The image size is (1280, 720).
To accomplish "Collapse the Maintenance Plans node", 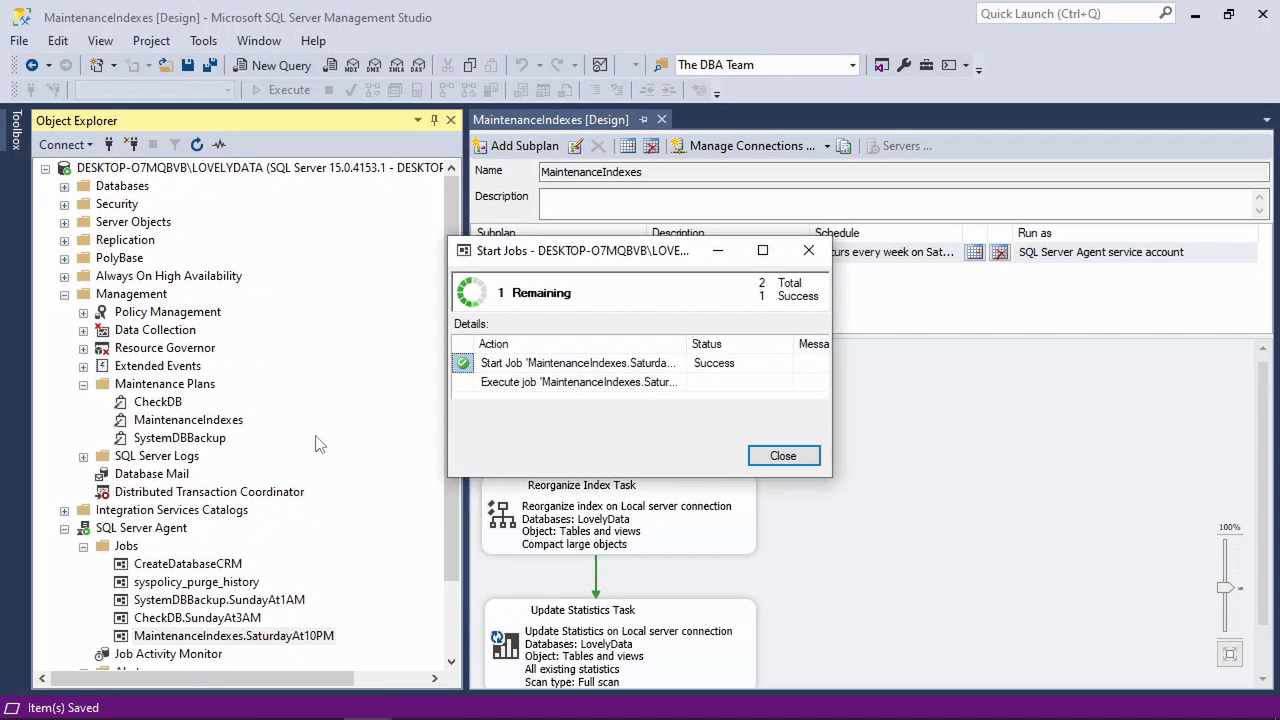I will pos(84,384).
